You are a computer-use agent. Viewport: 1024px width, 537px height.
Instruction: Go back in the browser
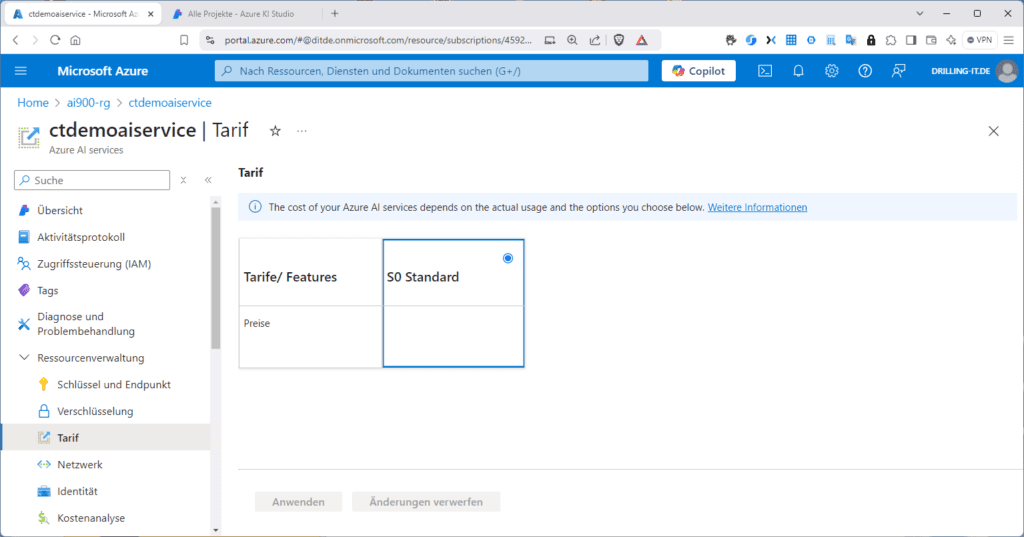16,40
